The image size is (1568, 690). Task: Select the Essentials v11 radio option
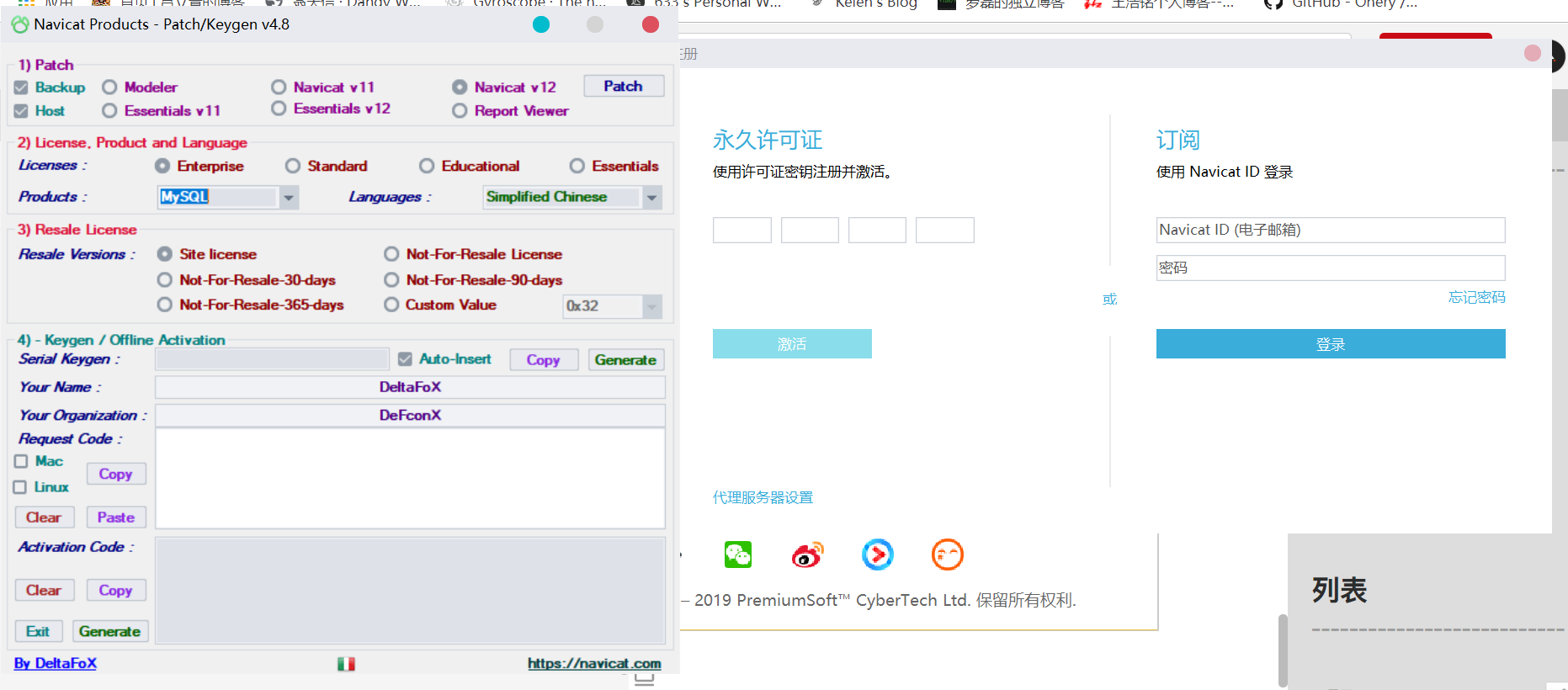click(x=109, y=111)
